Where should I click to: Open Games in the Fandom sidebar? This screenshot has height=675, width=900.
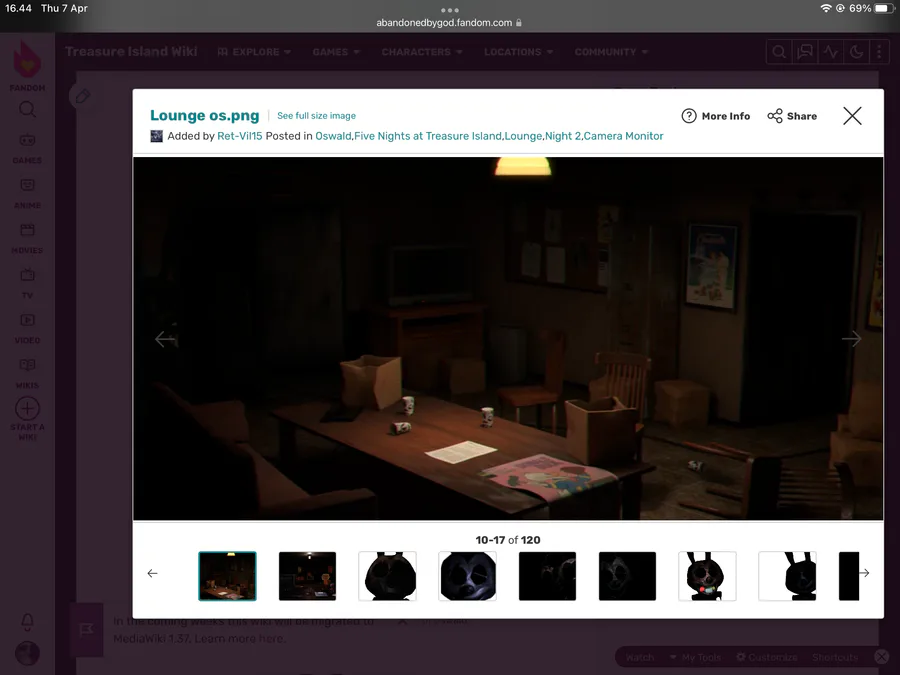click(x=27, y=148)
